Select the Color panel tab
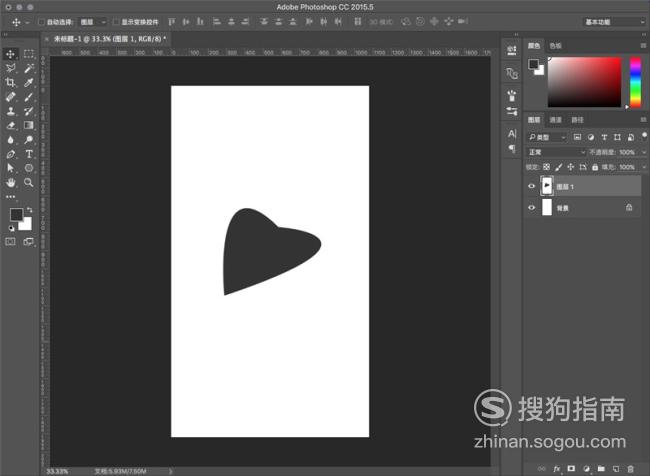The width and height of the screenshot is (650, 476). click(534, 46)
